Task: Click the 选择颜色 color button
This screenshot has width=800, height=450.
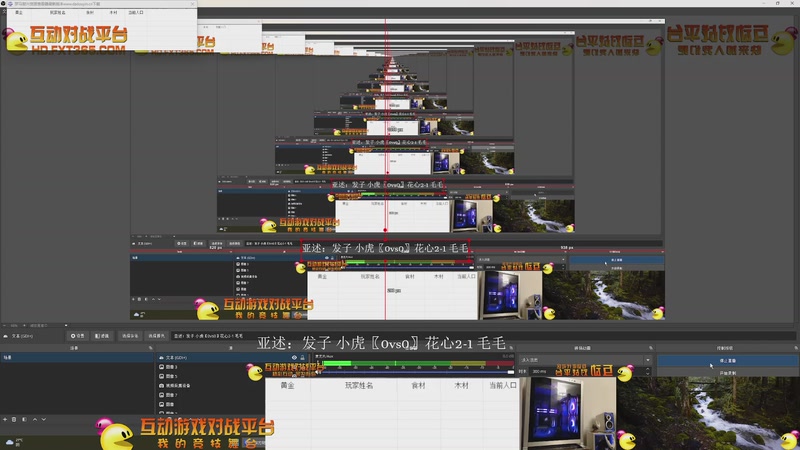Action: tap(157, 336)
